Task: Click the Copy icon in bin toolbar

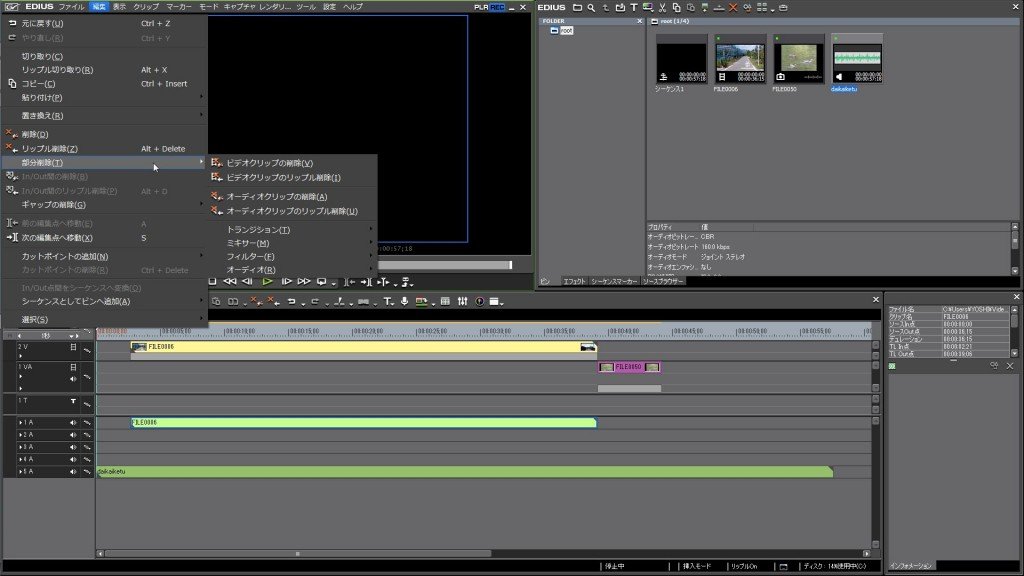Action: pos(677,8)
